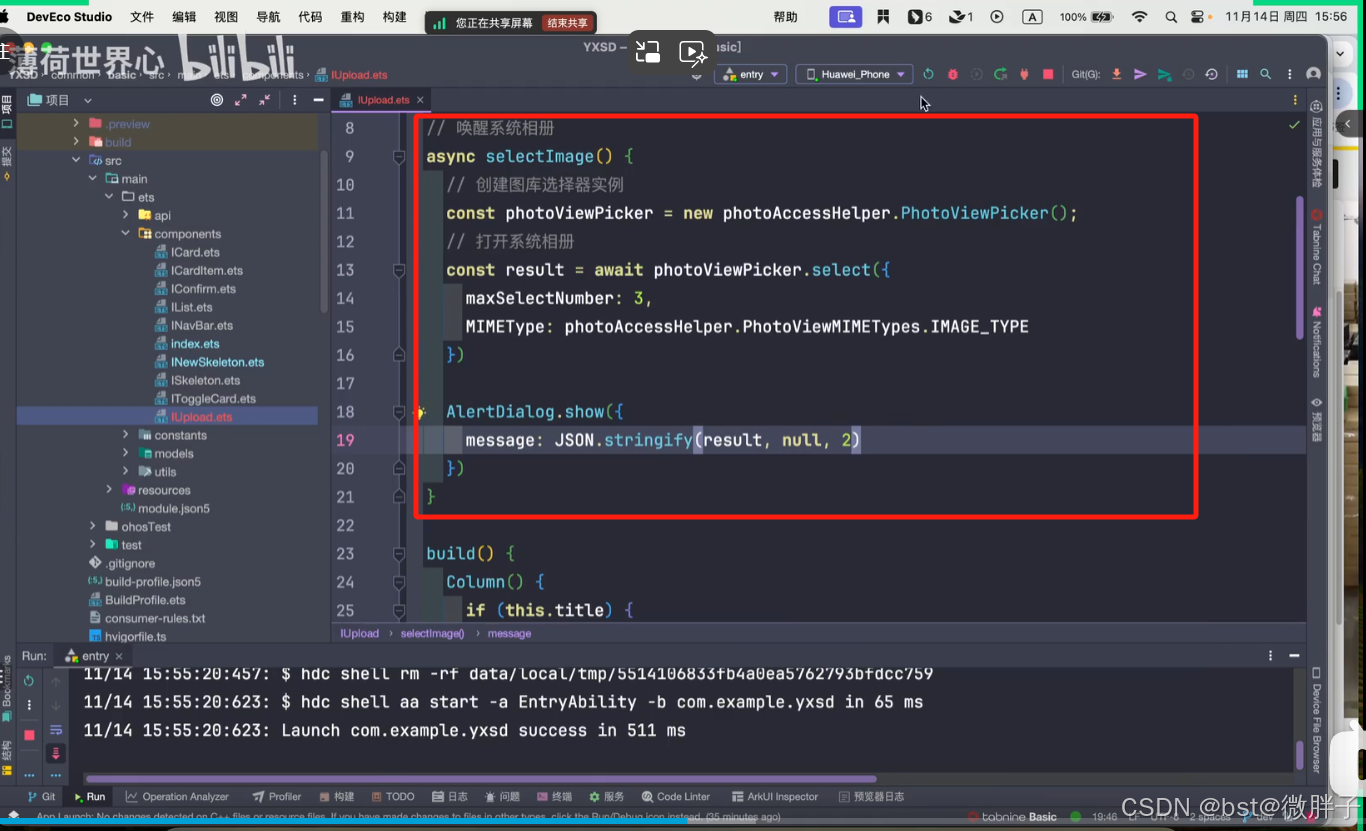Screen dimensions: 1366x831
Task: Click the macOS Wi-Fi menu bar icon
Action: 1139,17
